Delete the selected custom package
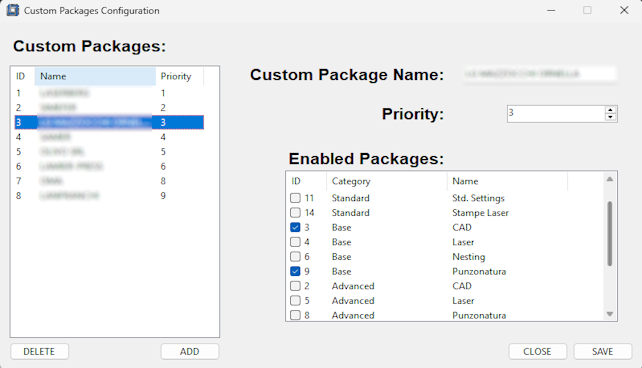The image size is (642, 368). click(39, 352)
